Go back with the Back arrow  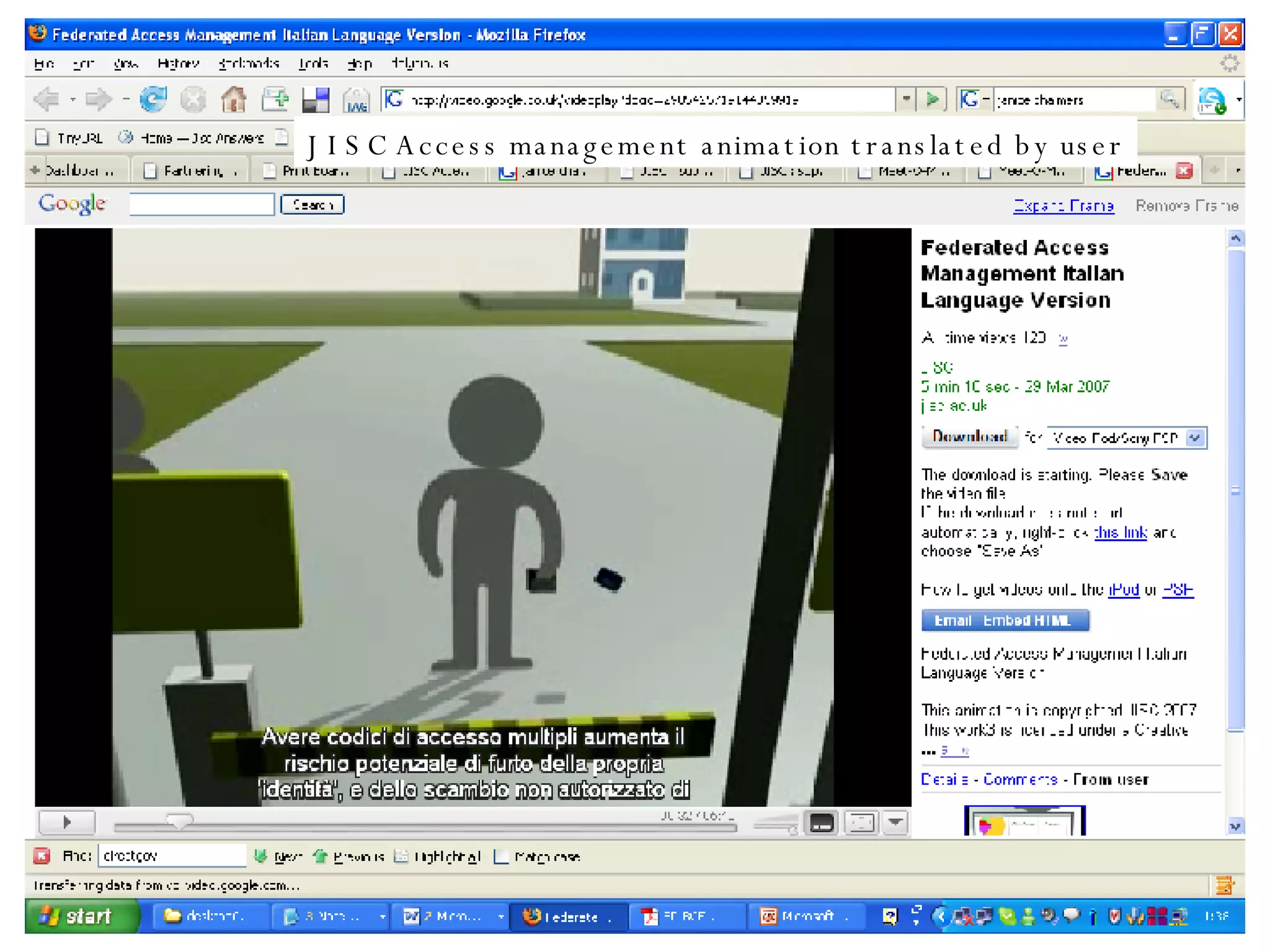[x=47, y=99]
